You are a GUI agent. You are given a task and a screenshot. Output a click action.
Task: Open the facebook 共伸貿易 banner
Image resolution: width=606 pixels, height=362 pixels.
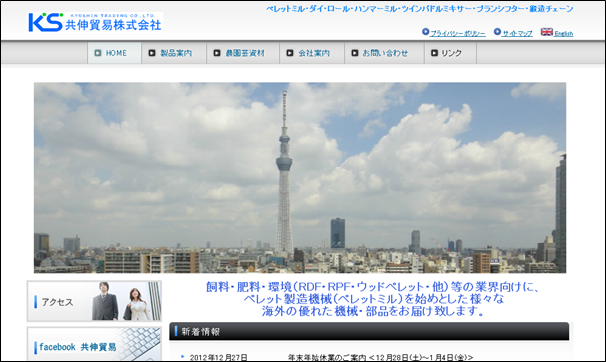click(x=94, y=344)
